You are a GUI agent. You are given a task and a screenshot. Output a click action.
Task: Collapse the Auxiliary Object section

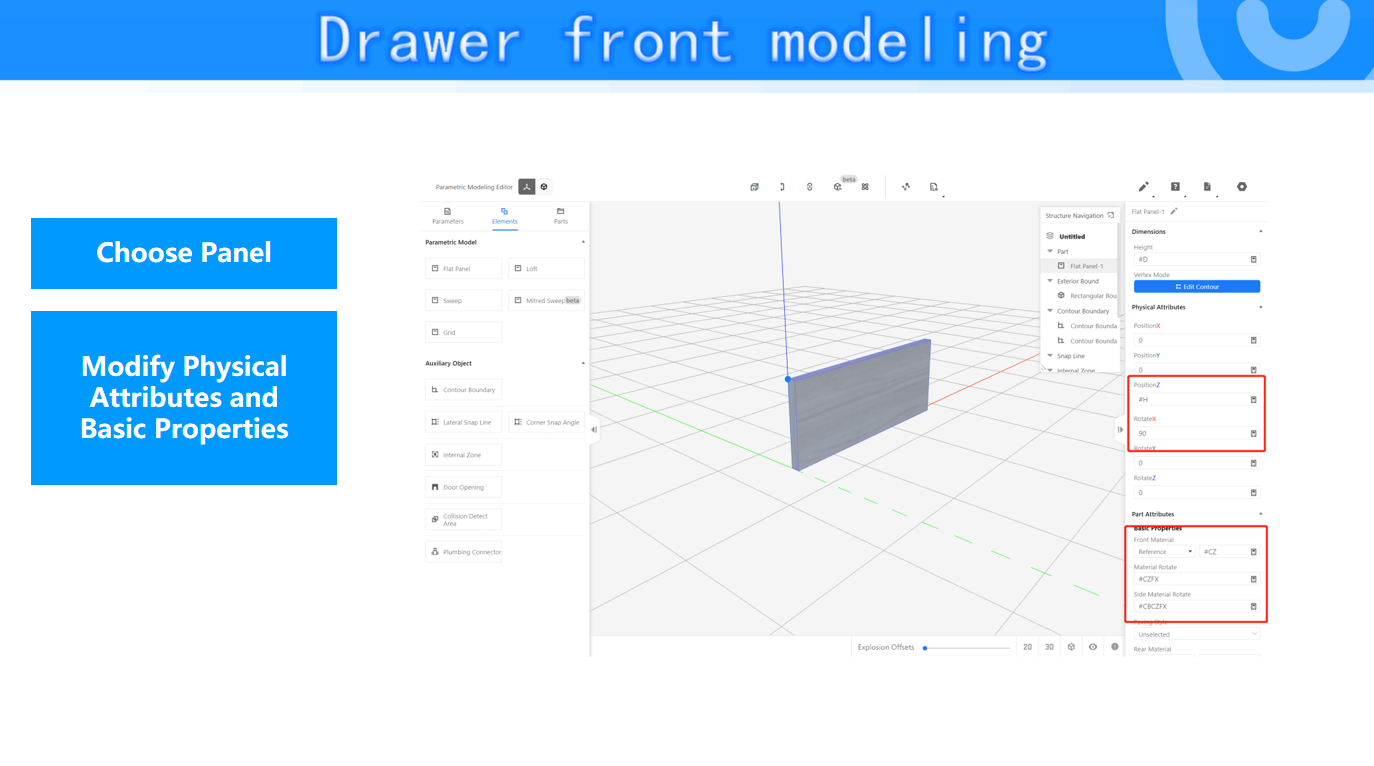coord(583,363)
